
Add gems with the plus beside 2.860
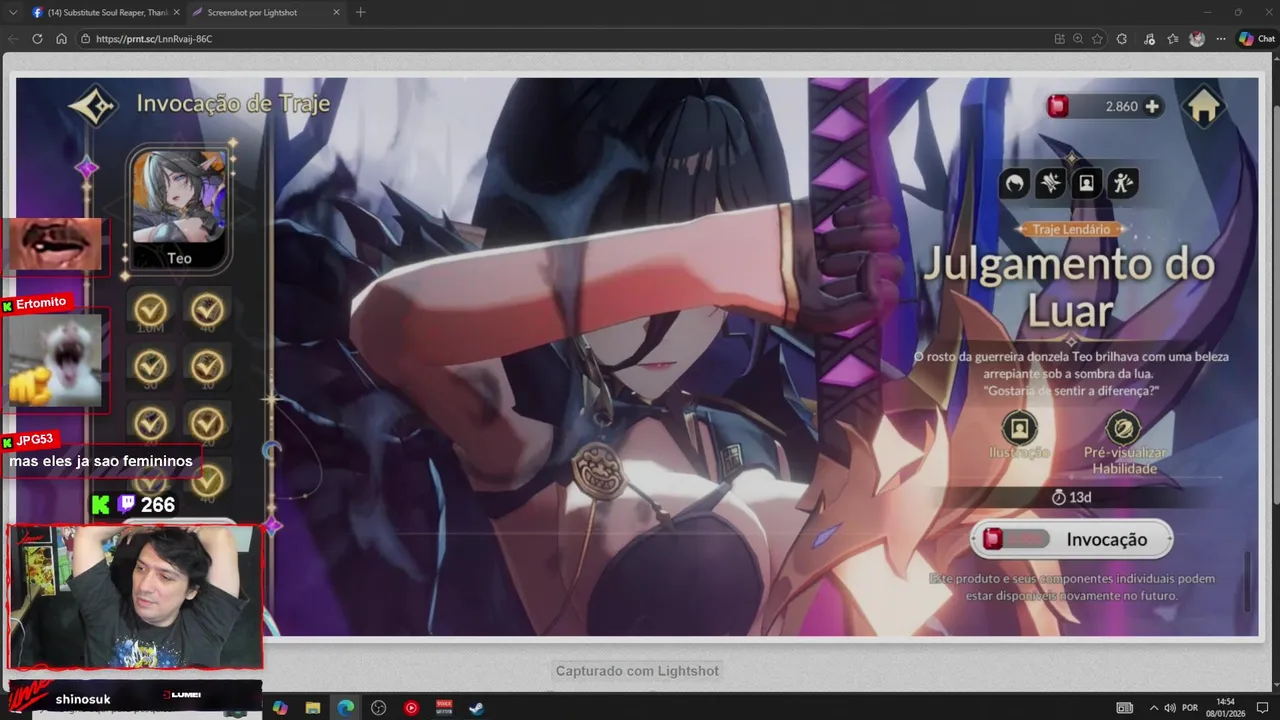click(1152, 106)
